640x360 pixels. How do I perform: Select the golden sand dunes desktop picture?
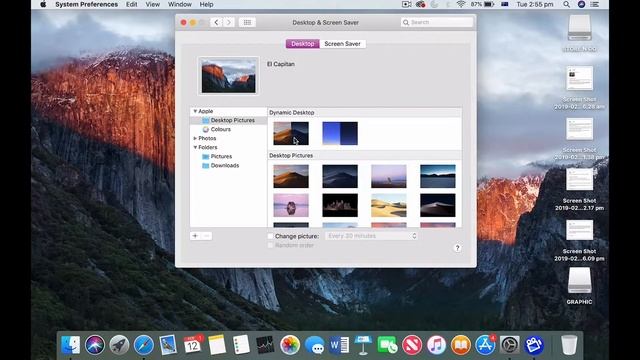tap(389, 205)
